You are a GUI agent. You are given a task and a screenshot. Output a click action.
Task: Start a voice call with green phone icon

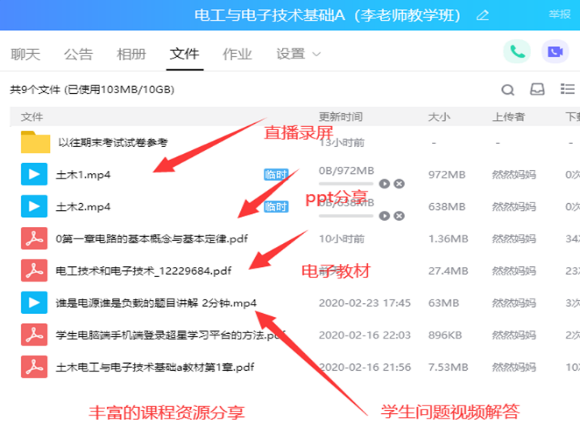coord(517,52)
